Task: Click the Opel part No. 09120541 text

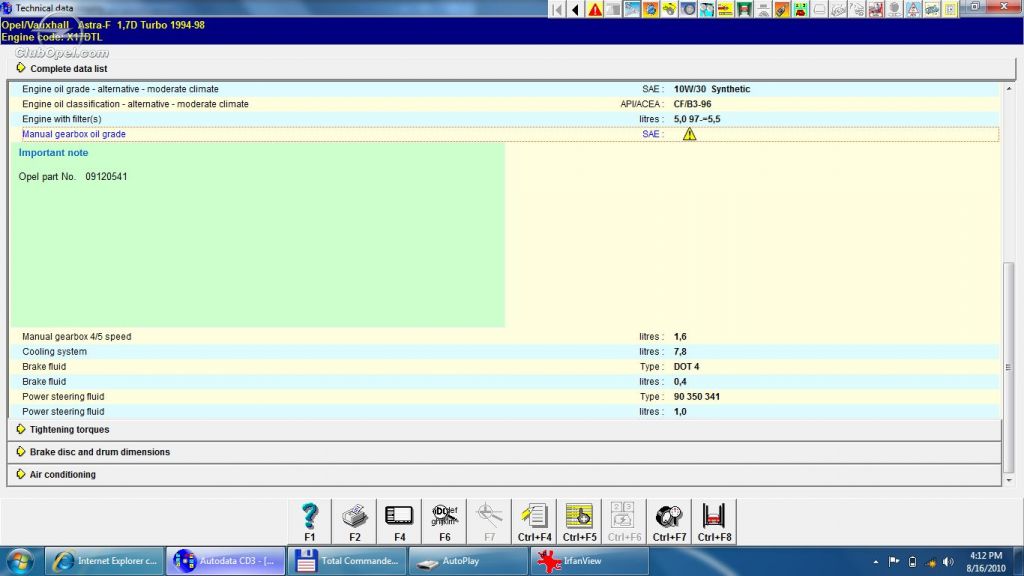Action: point(73,176)
